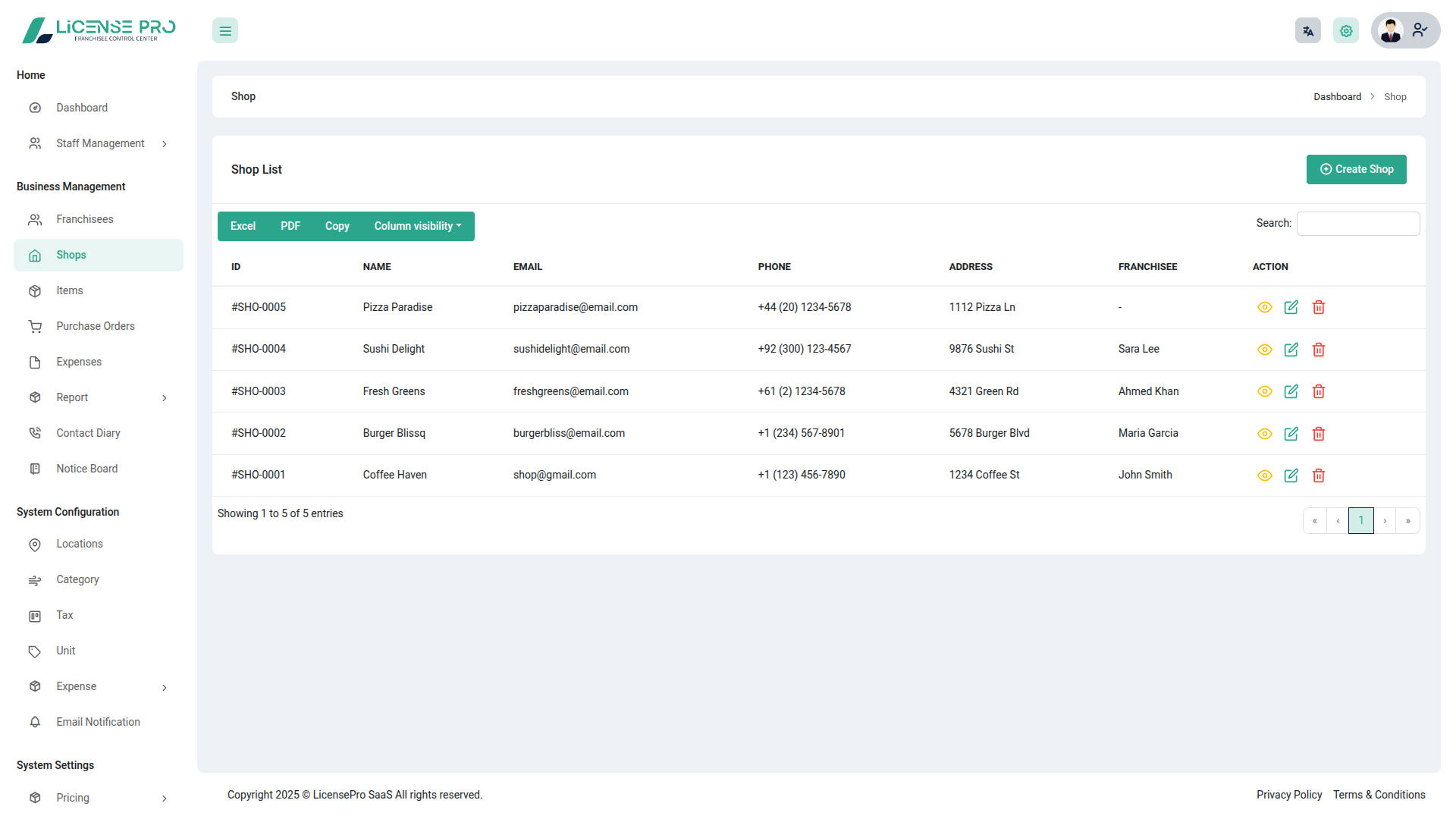Open the language translation icon
1456x819 pixels.
(x=1308, y=31)
